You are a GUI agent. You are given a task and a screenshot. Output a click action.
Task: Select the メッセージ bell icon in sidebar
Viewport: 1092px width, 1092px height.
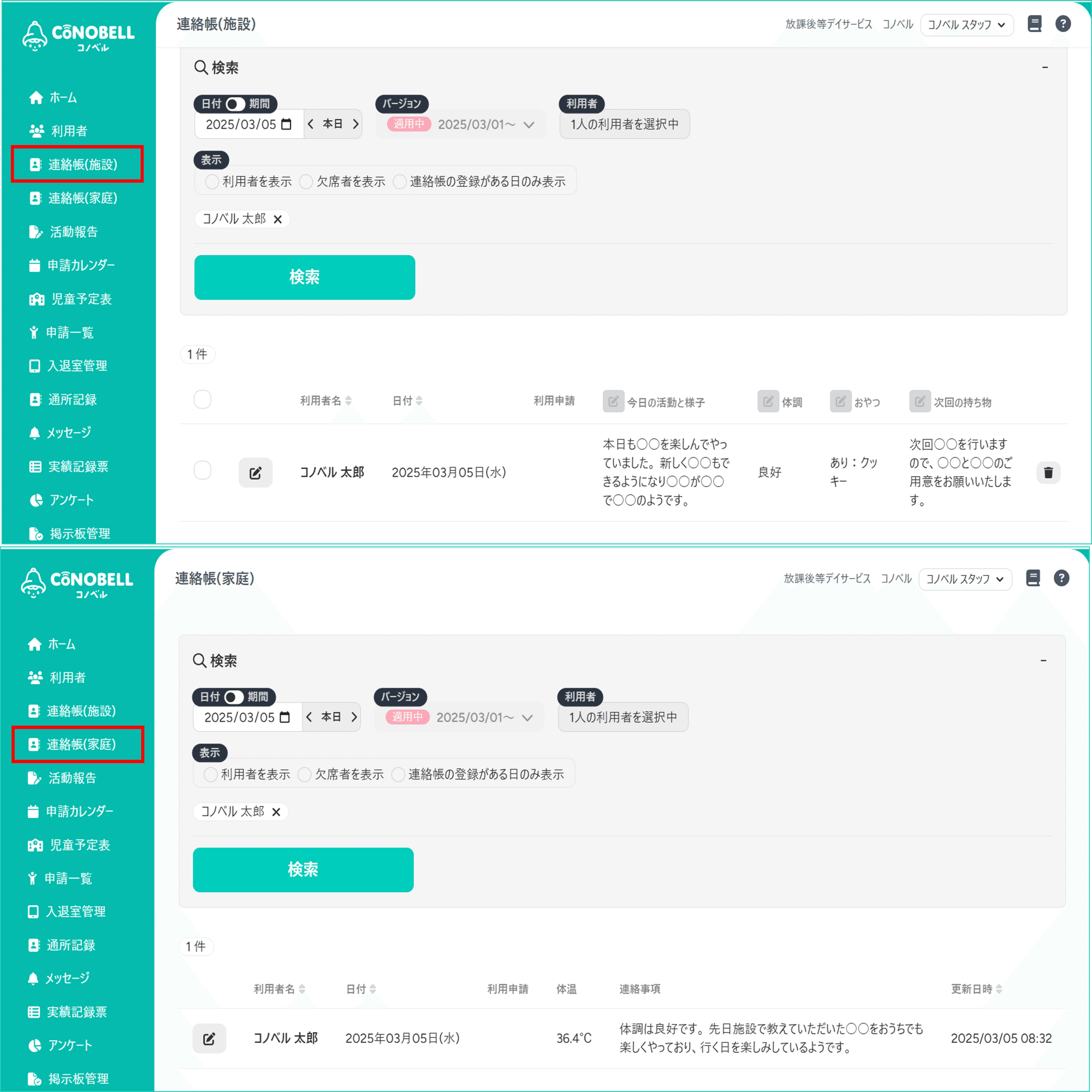point(35,432)
